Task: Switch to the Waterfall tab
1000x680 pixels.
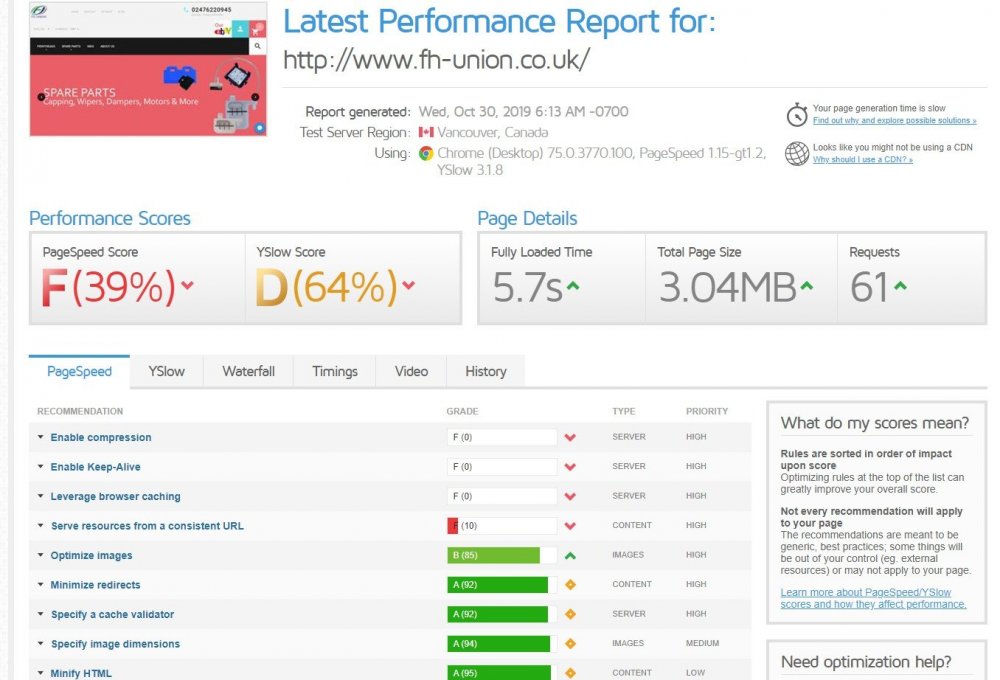Action: coord(248,371)
